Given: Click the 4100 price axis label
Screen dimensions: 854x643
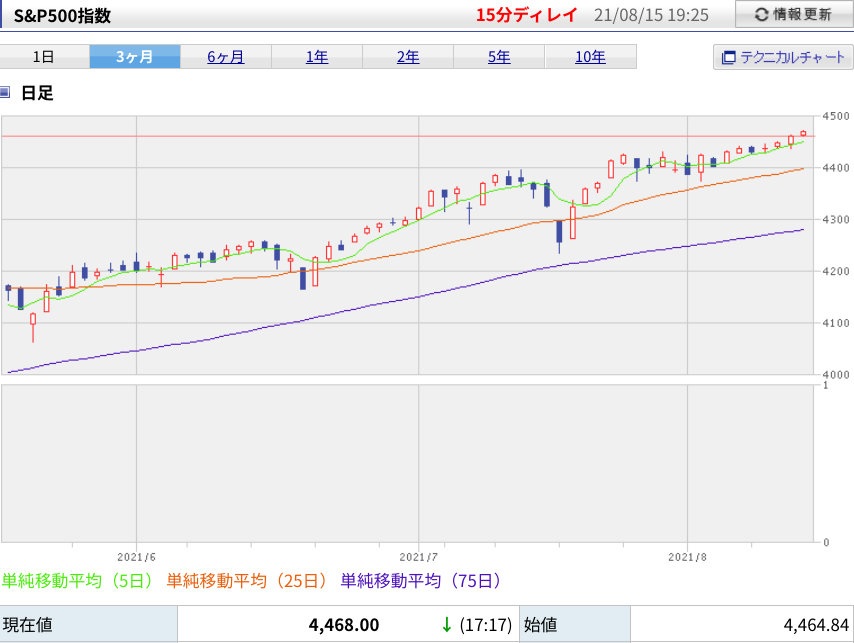Looking at the screenshot, I should pos(836,323).
